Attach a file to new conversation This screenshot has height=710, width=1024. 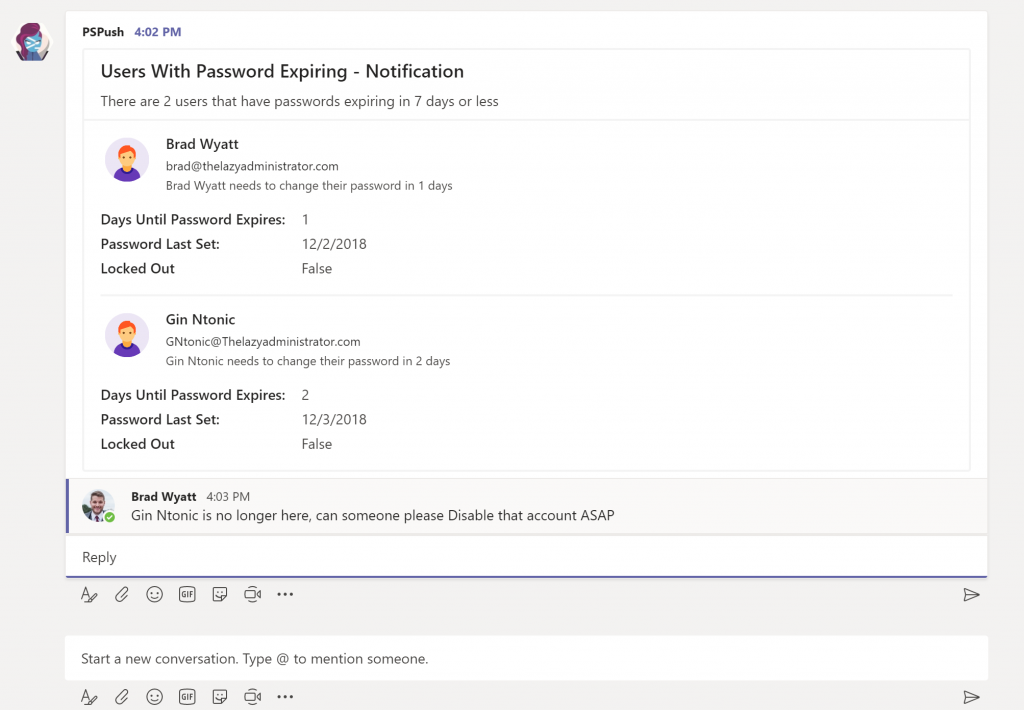[x=121, y=697]
